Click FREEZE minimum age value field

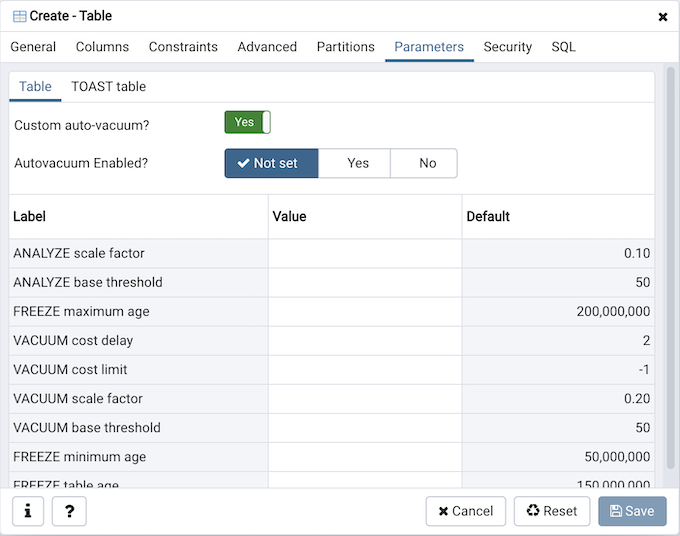coord(365,457)
